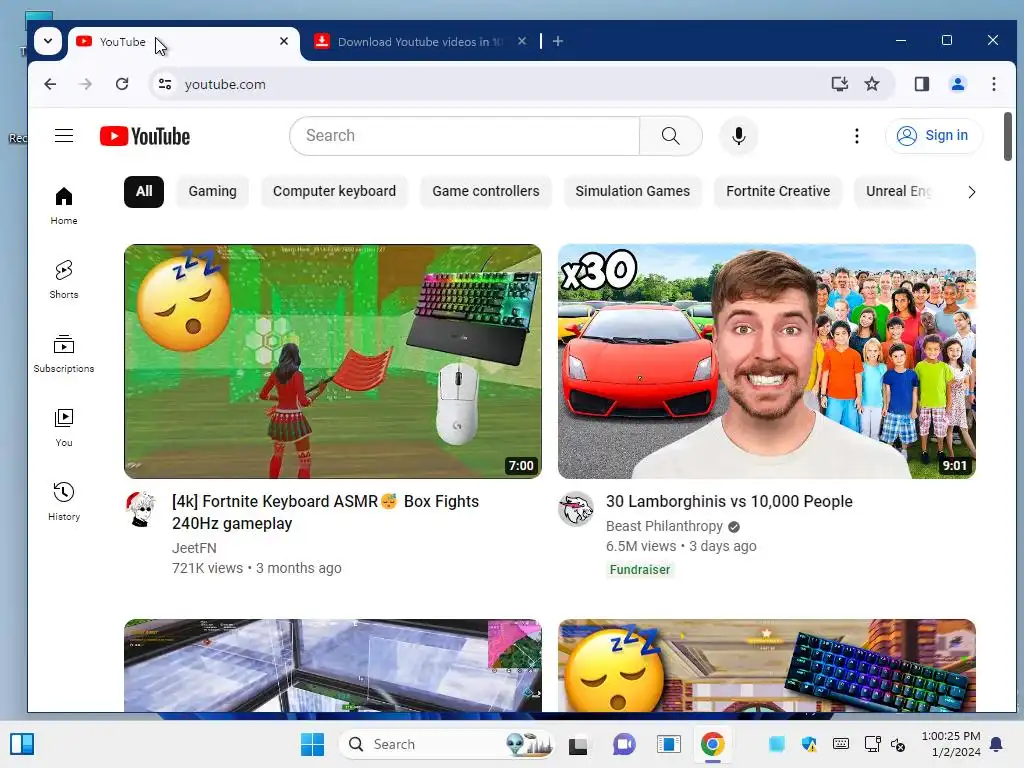Open Beast Philanthropy channel avatar

(x=575, y=509)
